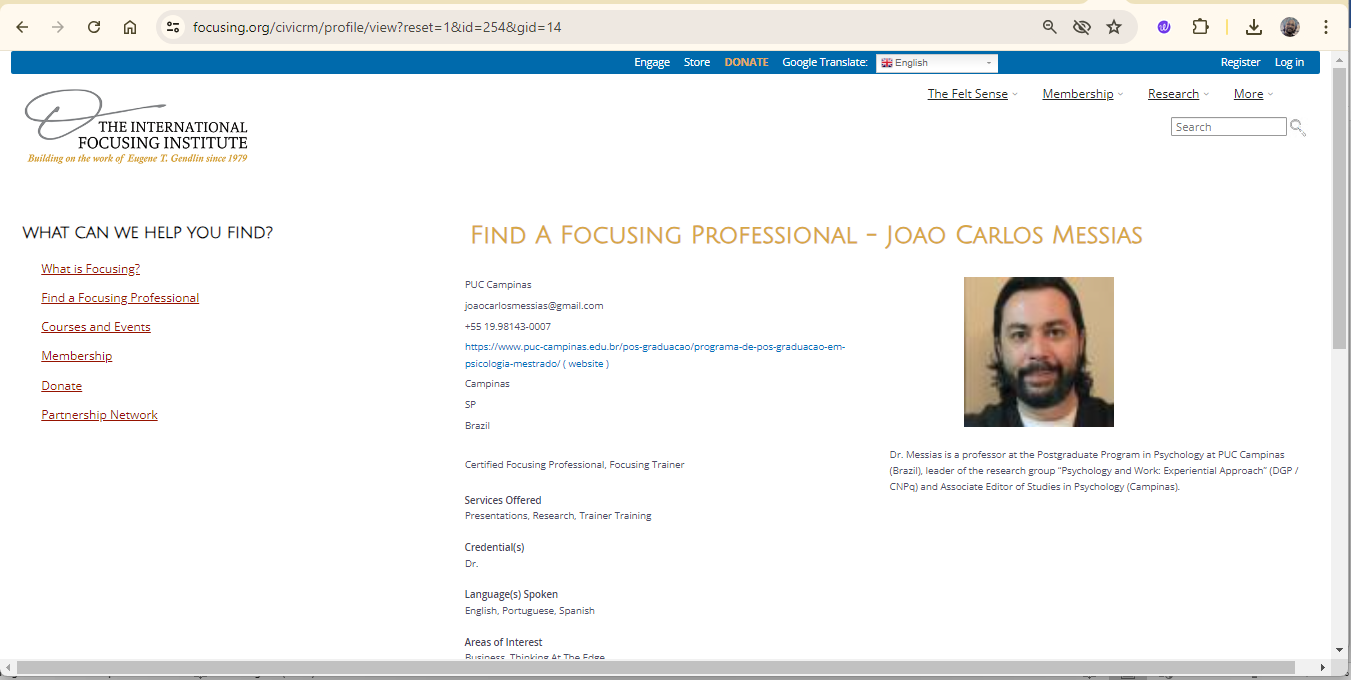Screen dimensions: 1351x680
Task: Open the sidebar Donate link
Action: point(61,386)
